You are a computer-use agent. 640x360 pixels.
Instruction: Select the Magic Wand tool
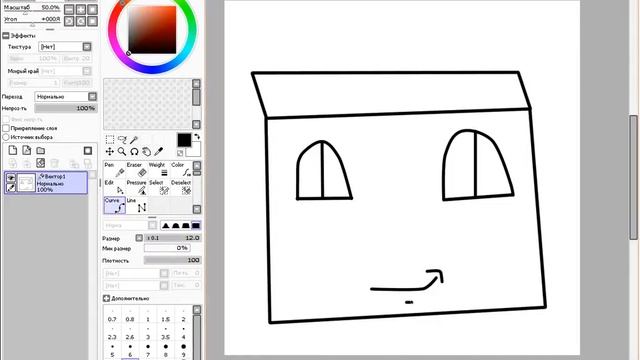[x=134, y=140]
